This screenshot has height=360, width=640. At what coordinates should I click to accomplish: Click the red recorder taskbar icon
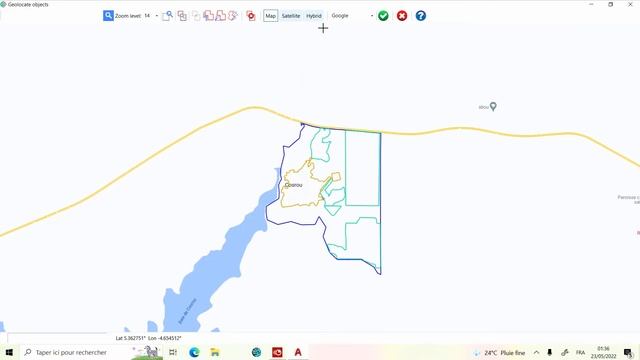(x=277, y=352)
